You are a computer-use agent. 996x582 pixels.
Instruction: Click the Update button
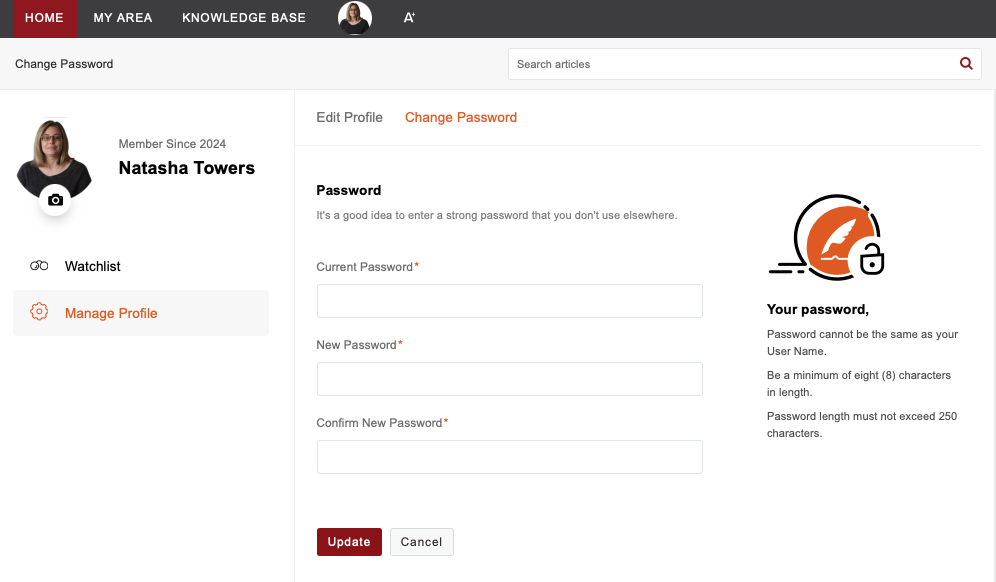point(349,542)
